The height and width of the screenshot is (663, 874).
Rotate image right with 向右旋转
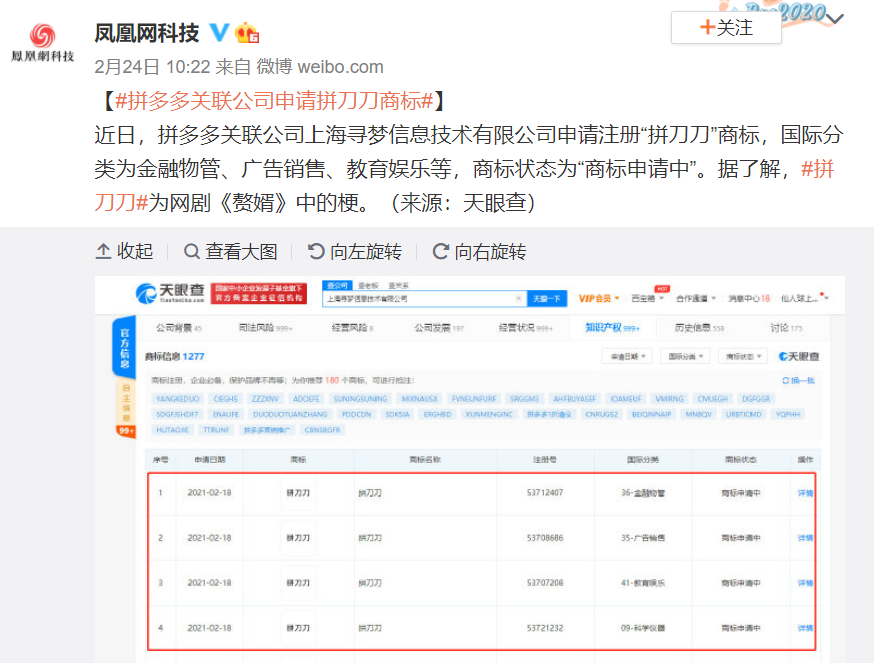[x=479, y=251]
